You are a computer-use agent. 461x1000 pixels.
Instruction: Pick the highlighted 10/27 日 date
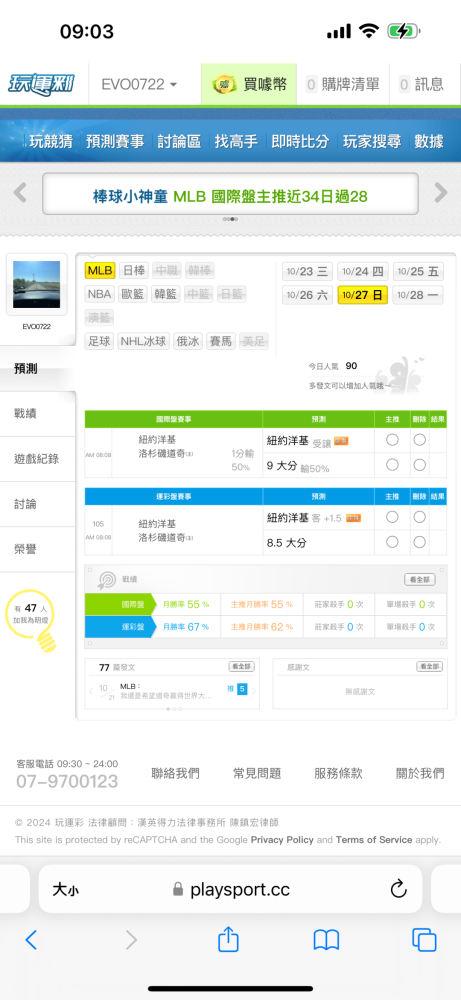coord(362,295)
